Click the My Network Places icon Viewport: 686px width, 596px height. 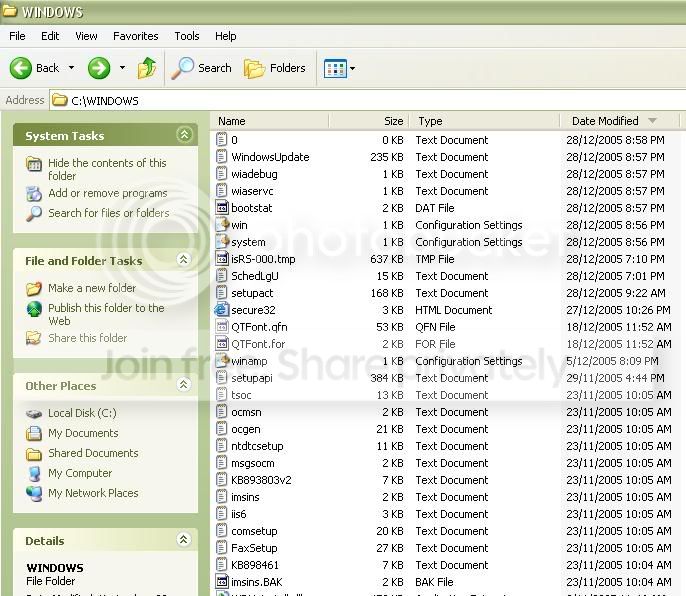click(34, 493)
